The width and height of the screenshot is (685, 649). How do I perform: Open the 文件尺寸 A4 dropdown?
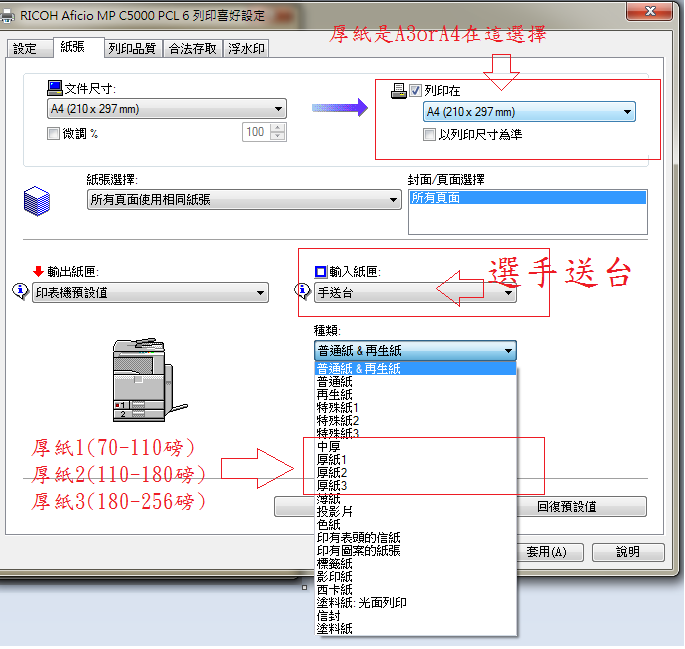tap(166, 109)
